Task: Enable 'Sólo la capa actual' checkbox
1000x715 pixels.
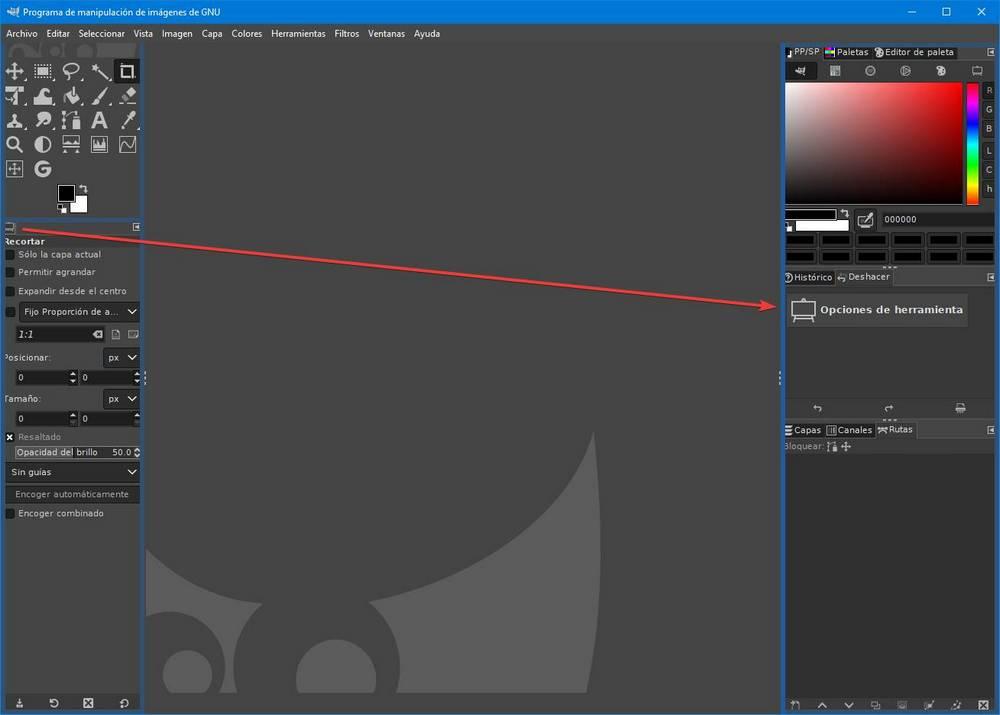Action: [x=10, y=254]
